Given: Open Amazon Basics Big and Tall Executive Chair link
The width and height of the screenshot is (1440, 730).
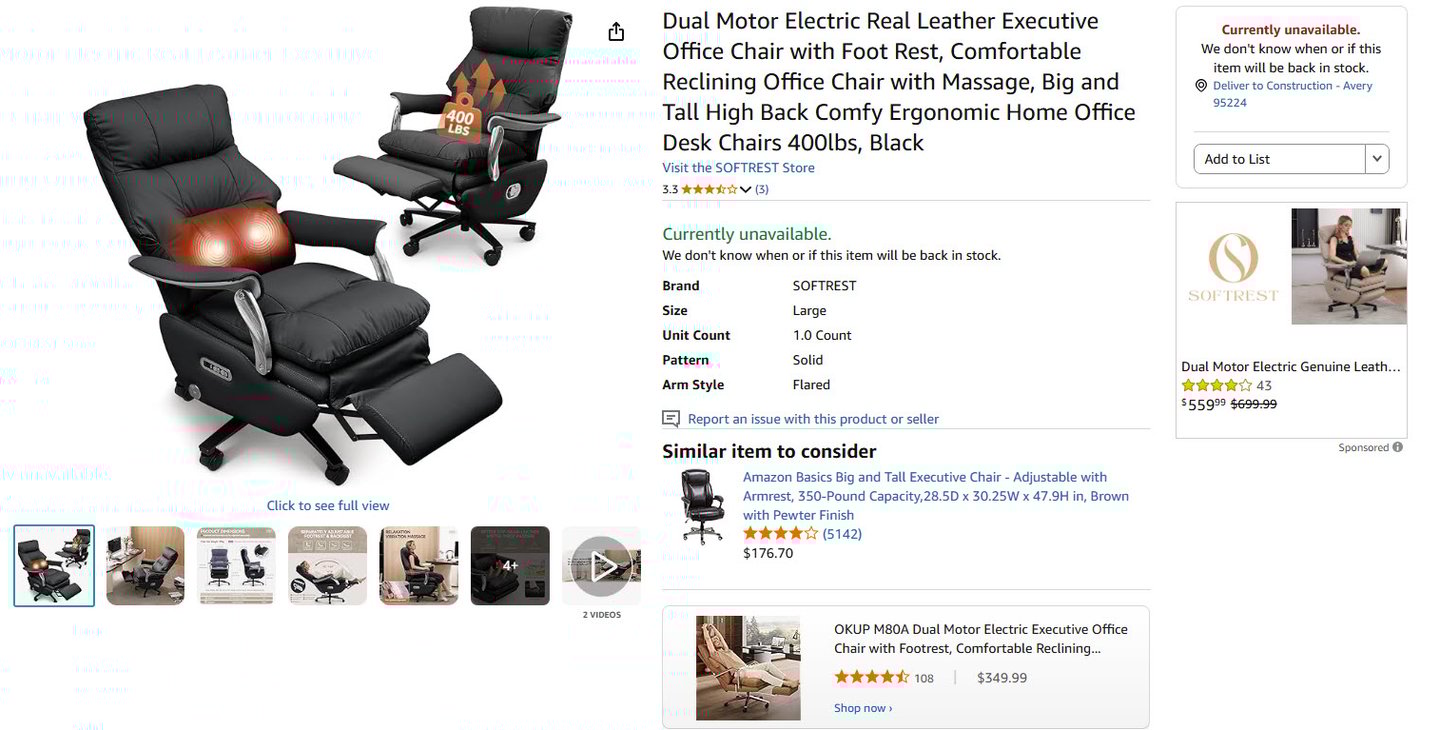Looking at the screenshot, I should pos(936,496).
